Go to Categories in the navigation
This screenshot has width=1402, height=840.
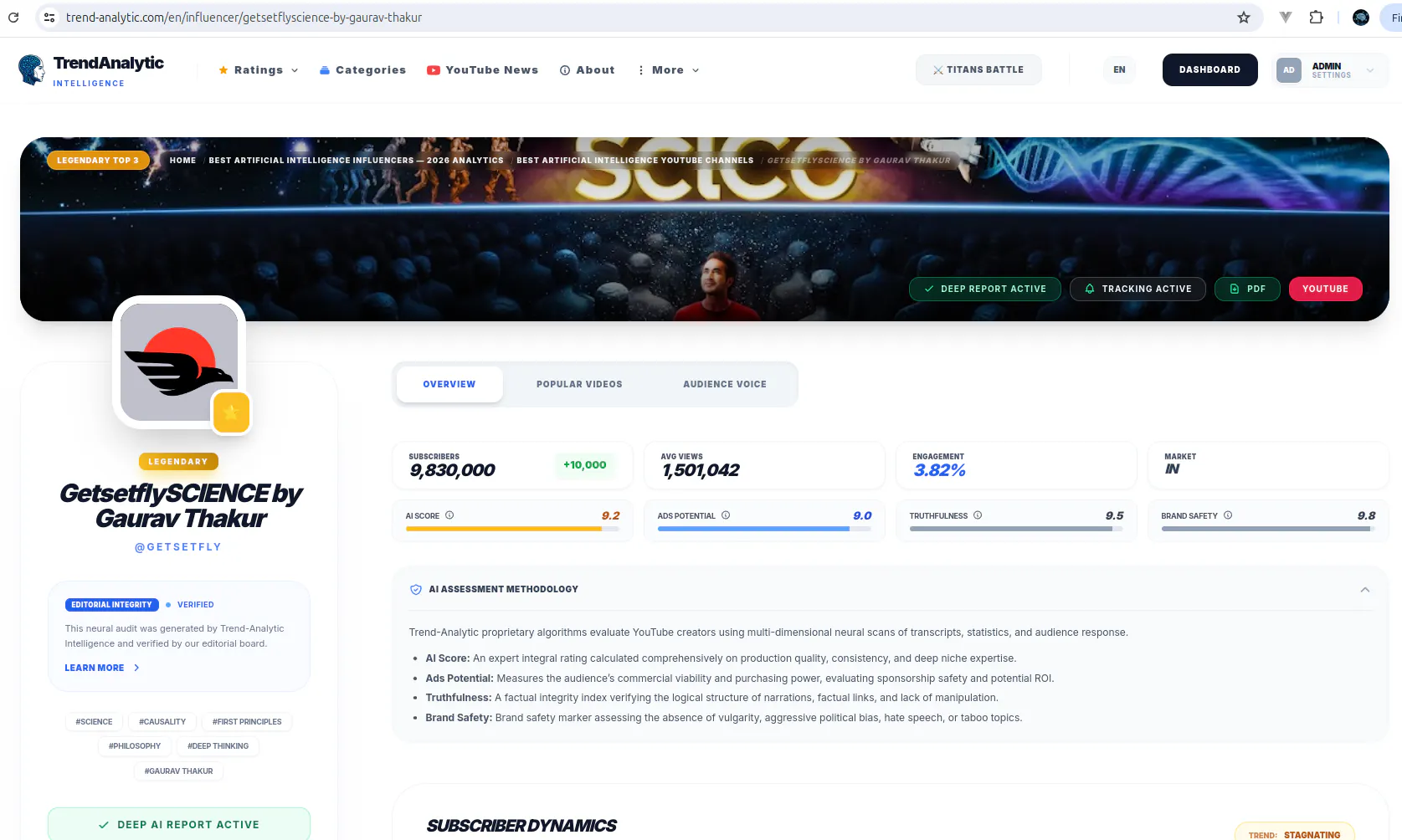click(x=362, y=70)
